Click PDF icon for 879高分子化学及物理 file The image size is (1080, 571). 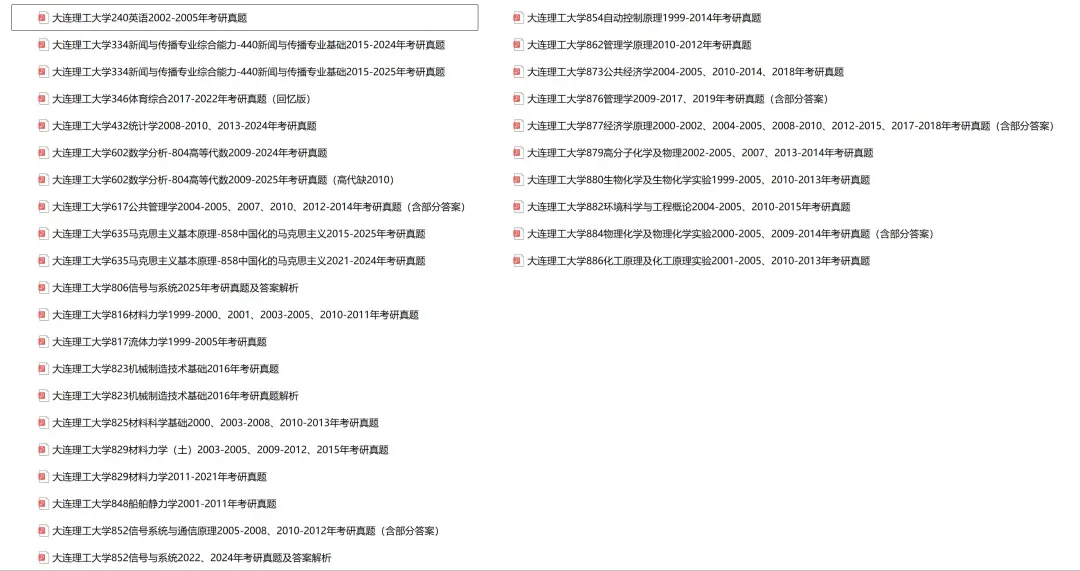point(518,153)
